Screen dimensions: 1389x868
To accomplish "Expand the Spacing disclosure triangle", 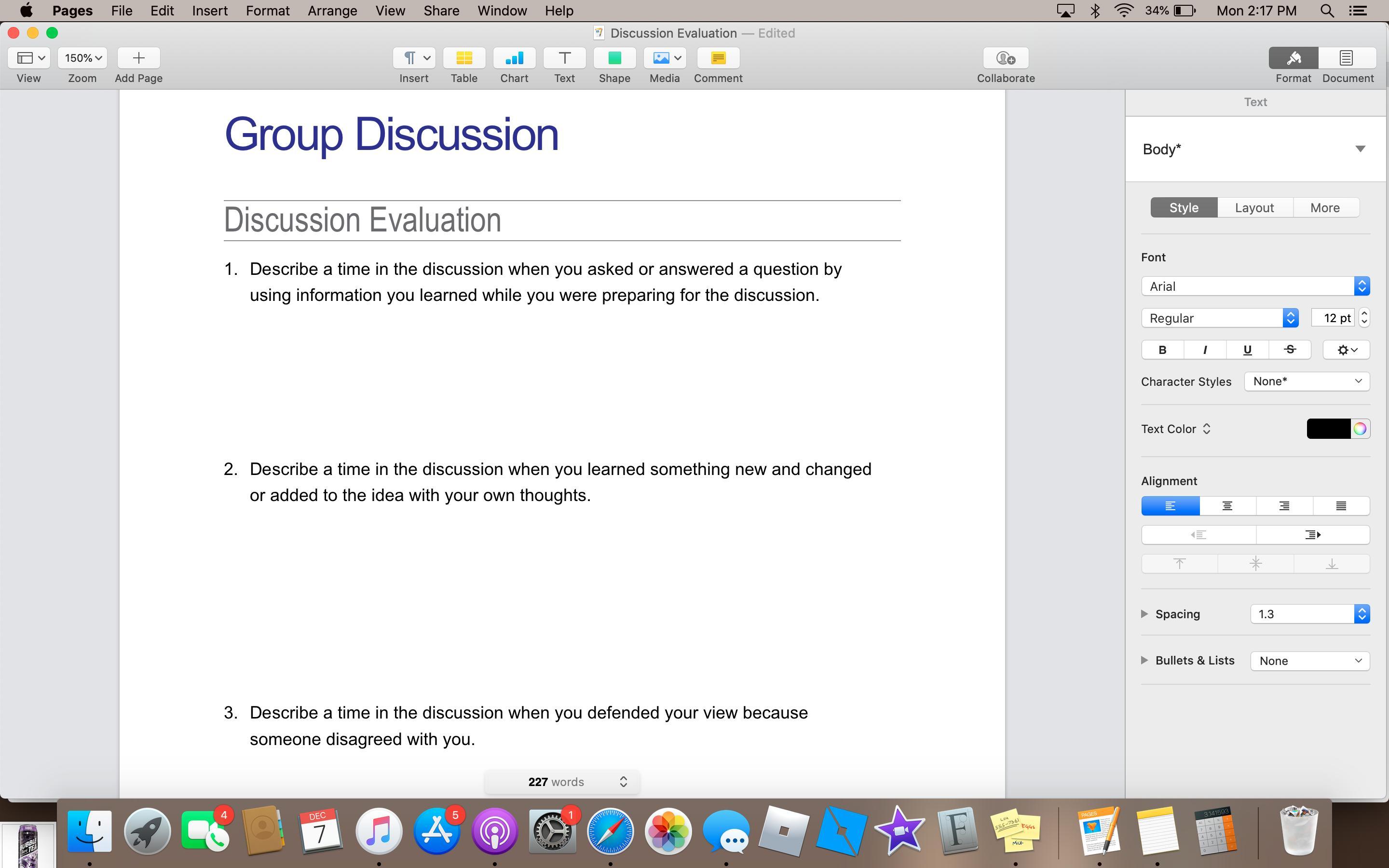I will click(x=1144, y=614).
